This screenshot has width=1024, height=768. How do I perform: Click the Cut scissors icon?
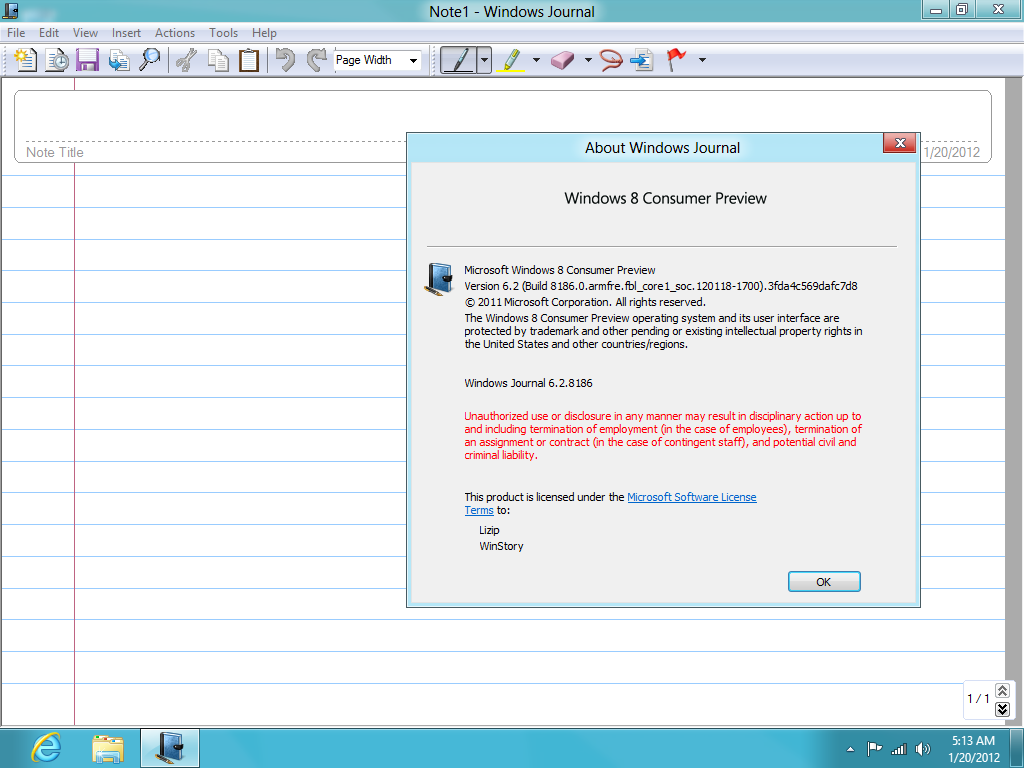tap(187, 60)
